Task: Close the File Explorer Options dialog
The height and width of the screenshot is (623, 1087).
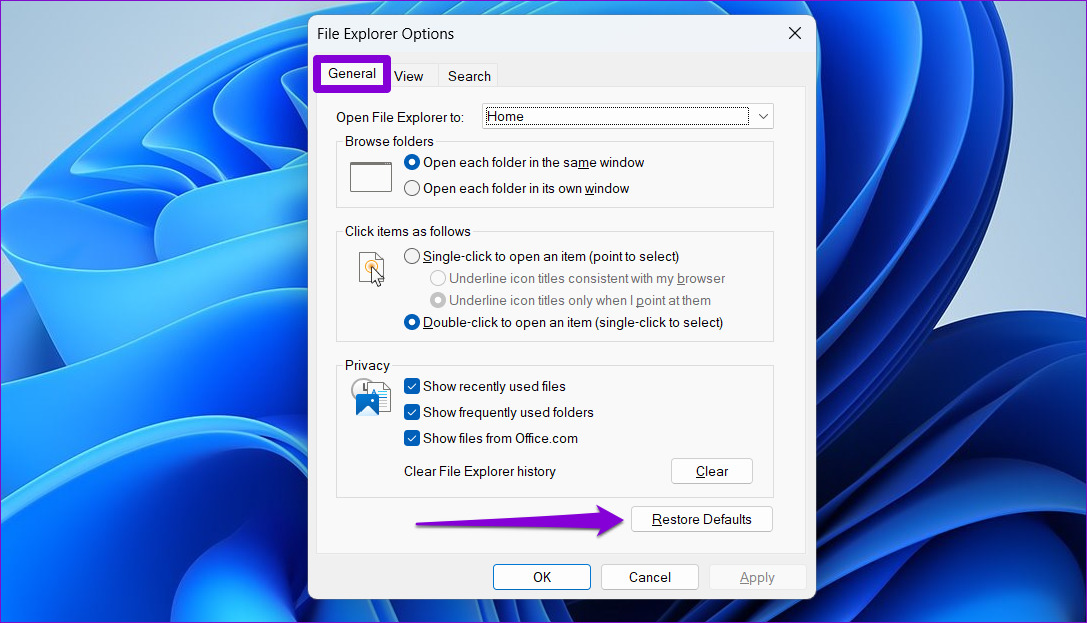Action: point(794,33)
